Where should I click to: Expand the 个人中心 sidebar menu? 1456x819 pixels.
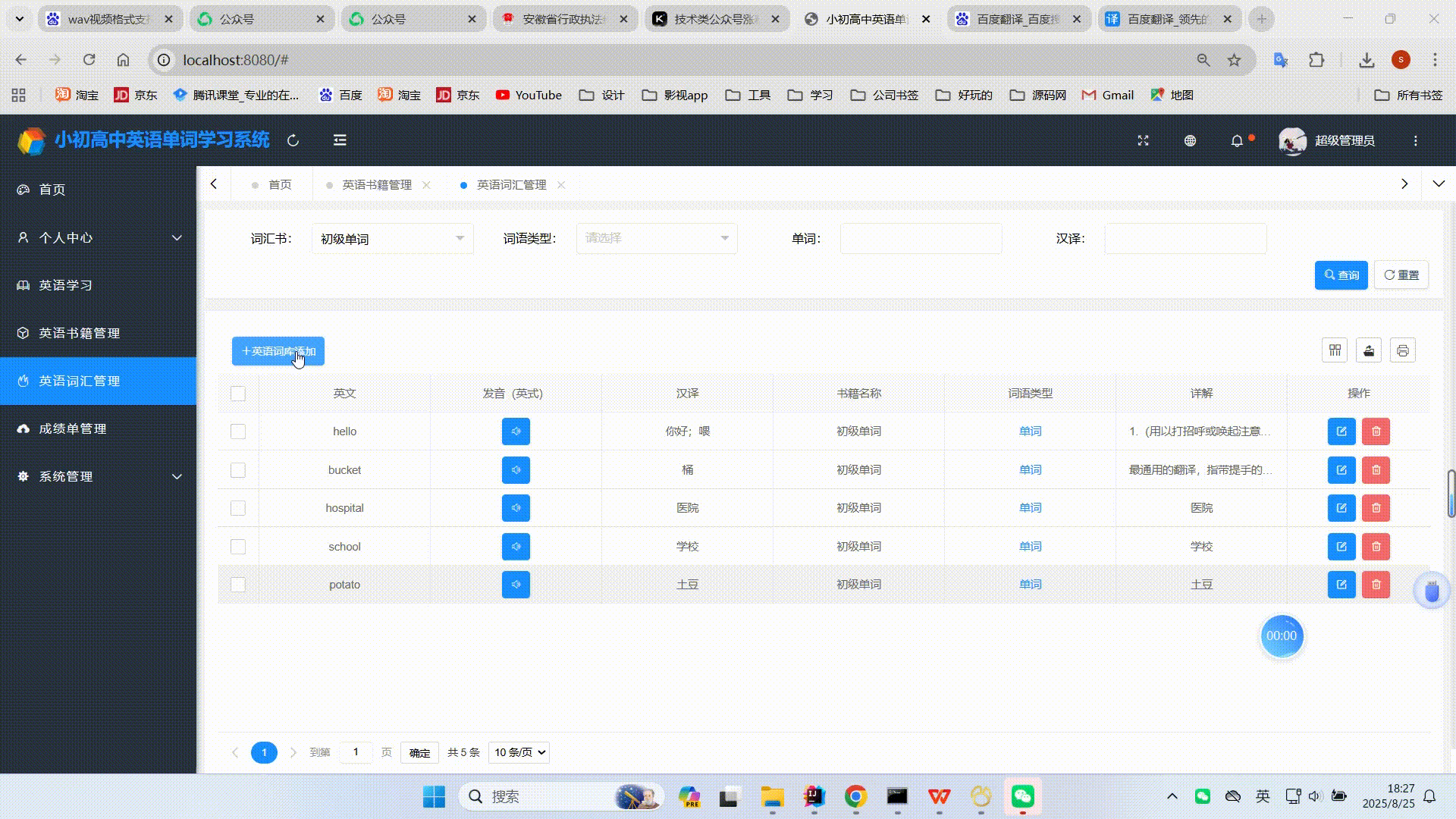(x=99, y=237)
